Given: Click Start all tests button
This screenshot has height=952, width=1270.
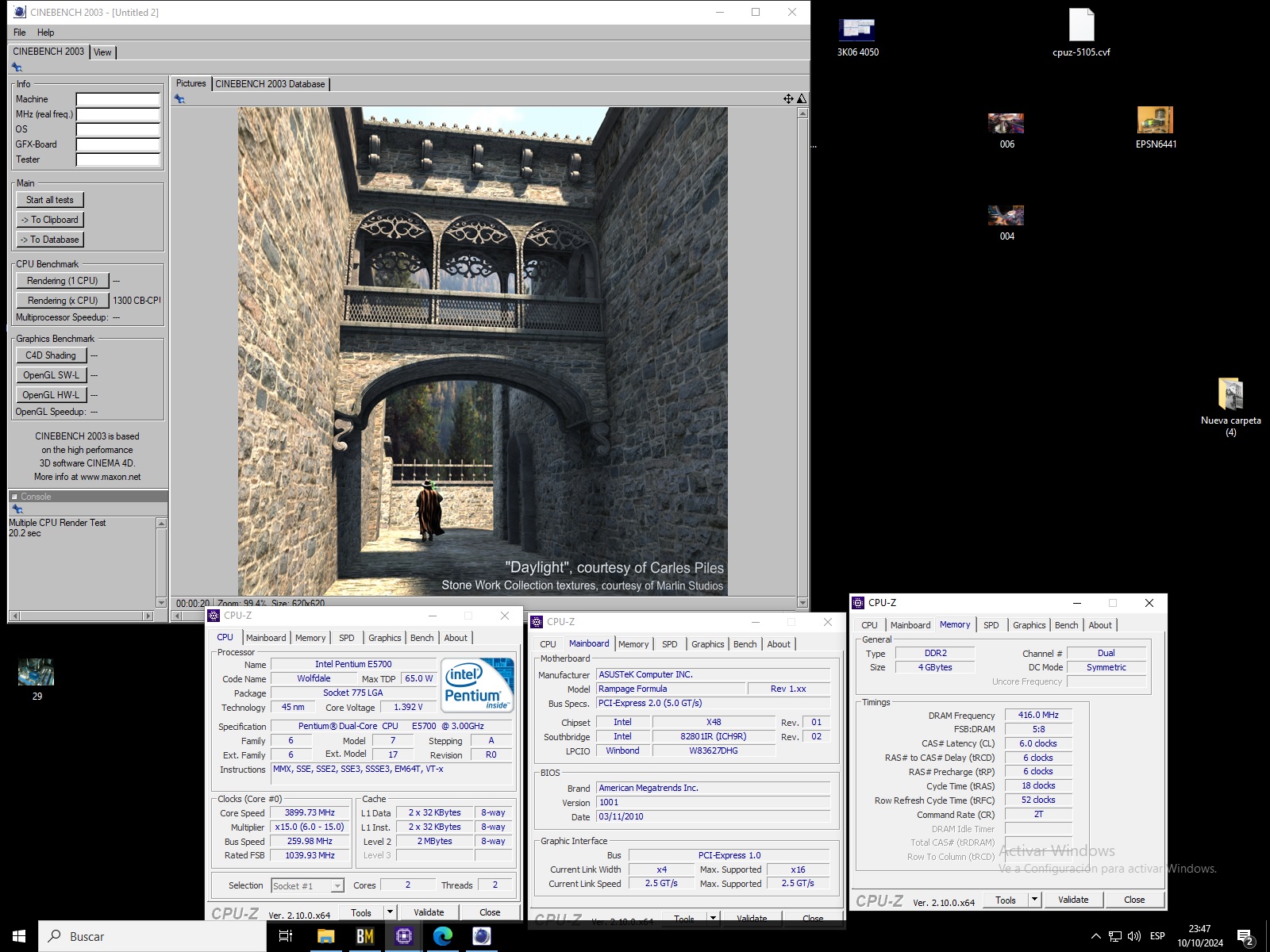Looking at the screenshot, I should 50,200.
